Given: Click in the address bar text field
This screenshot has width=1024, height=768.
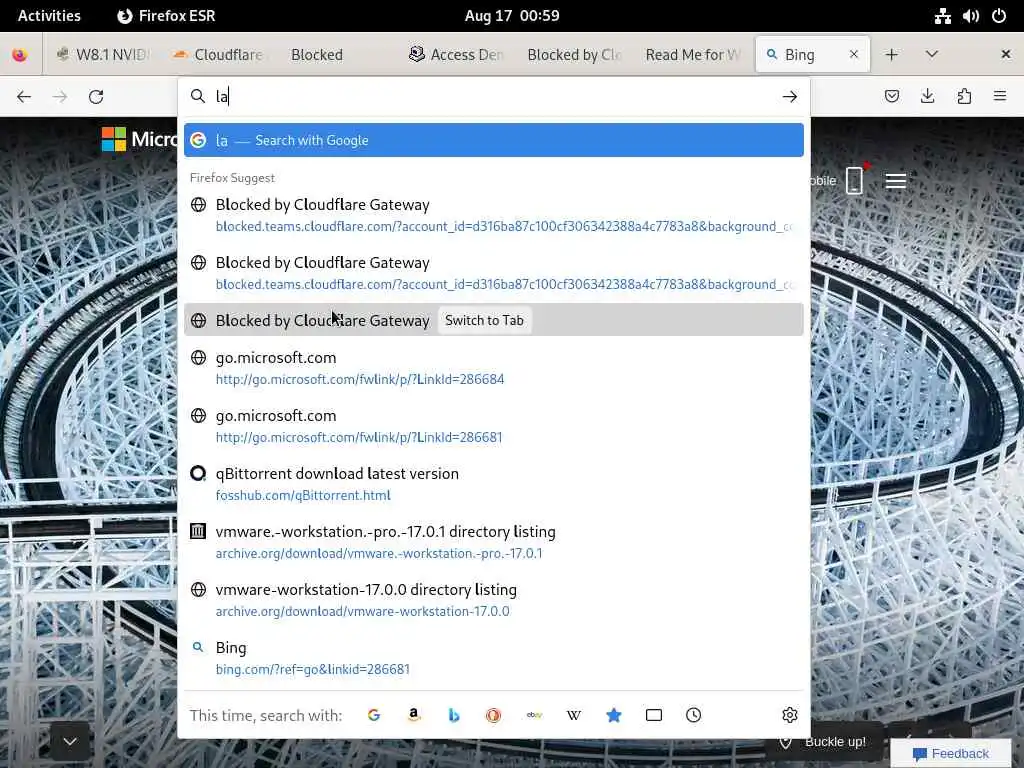Looking at the screenshot, I should pyautogui.click(x=496, y=97).
